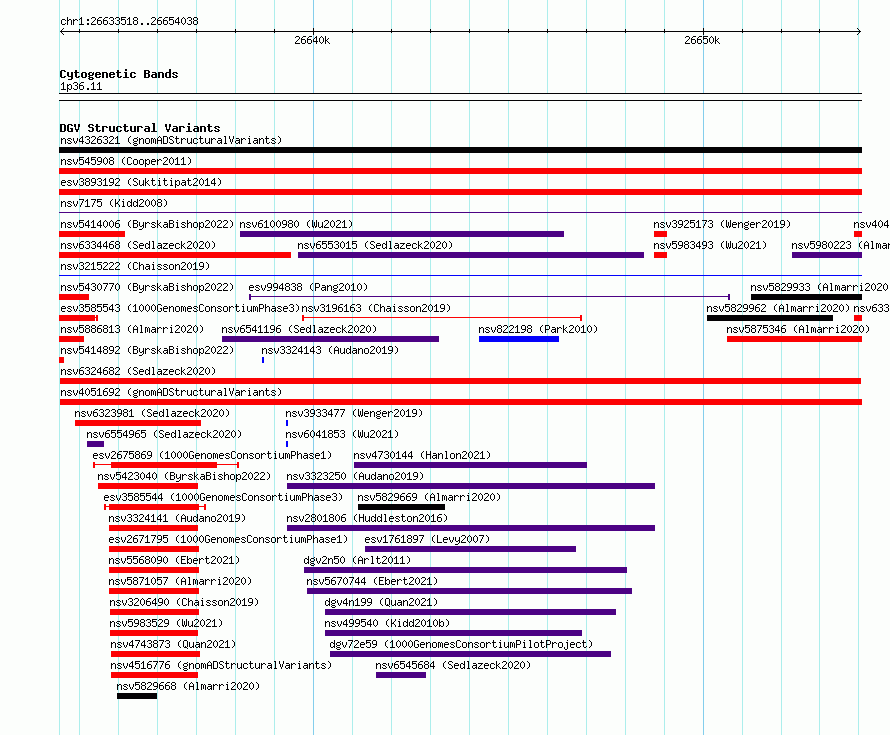The image size is (890, 735).
Task: Click nsv4516776 (gnomADStructuralVariants) label
Action: click(221, 665)
